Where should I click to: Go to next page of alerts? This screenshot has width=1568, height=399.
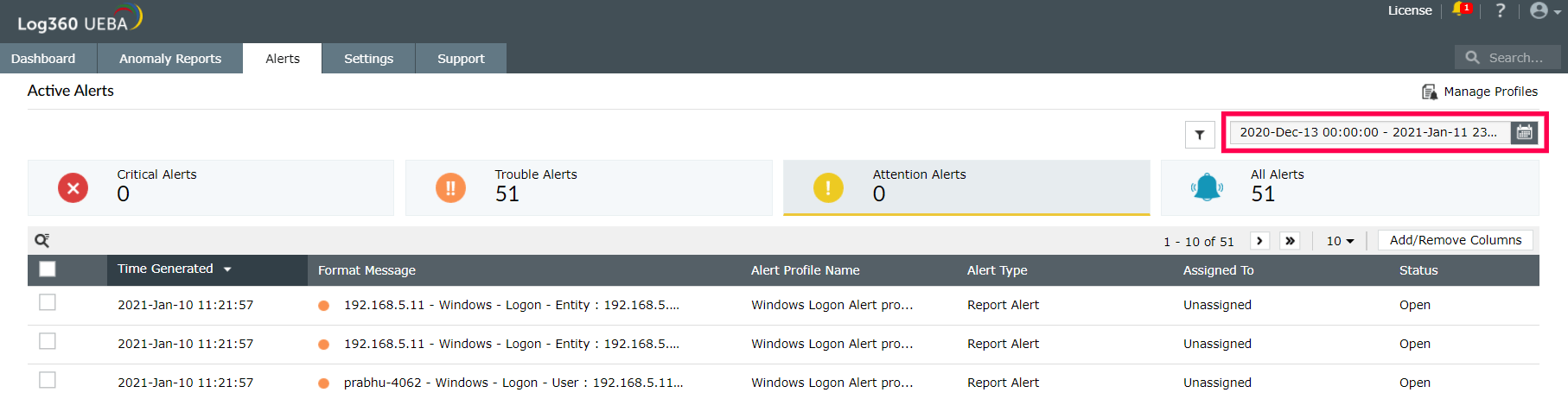click(x=1259, y=241)
